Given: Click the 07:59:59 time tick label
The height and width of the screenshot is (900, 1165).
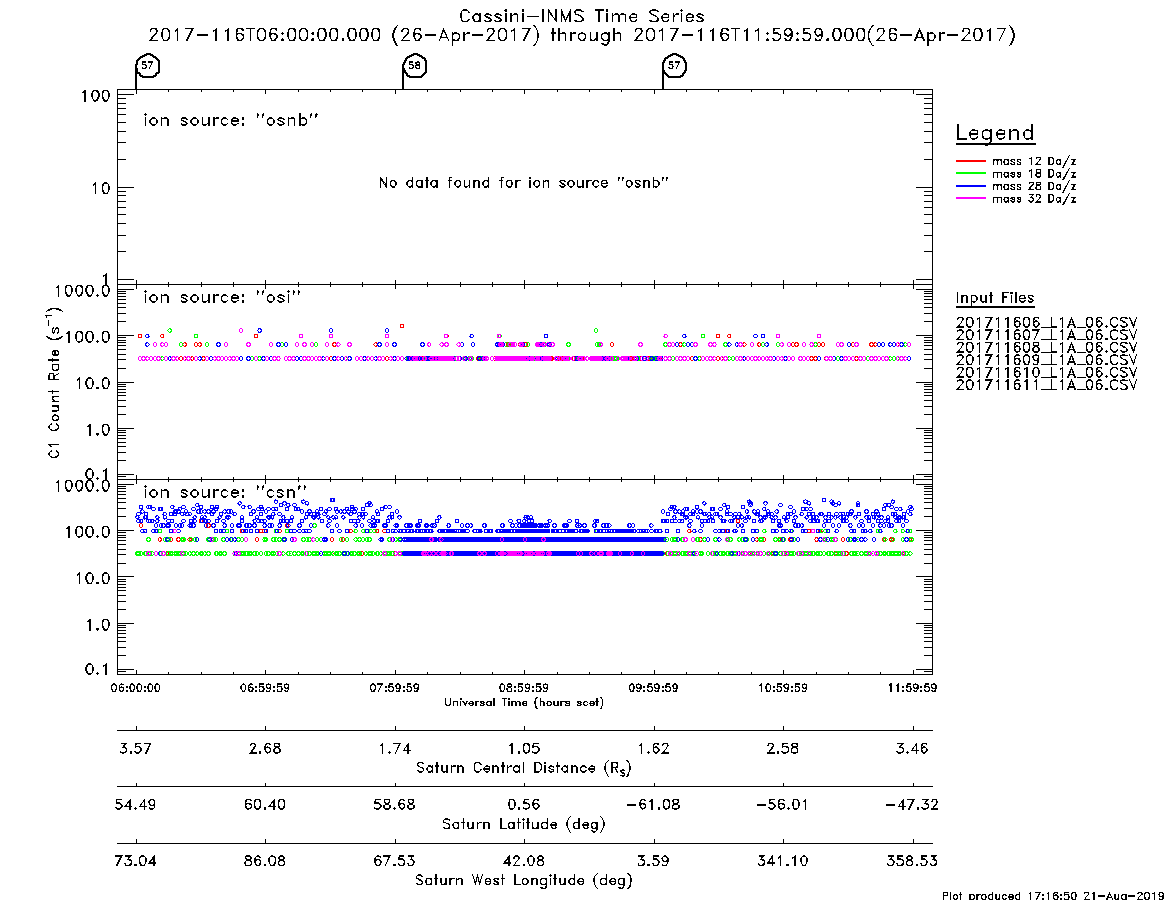Looking at the screenshot, I should coord(395,688).
